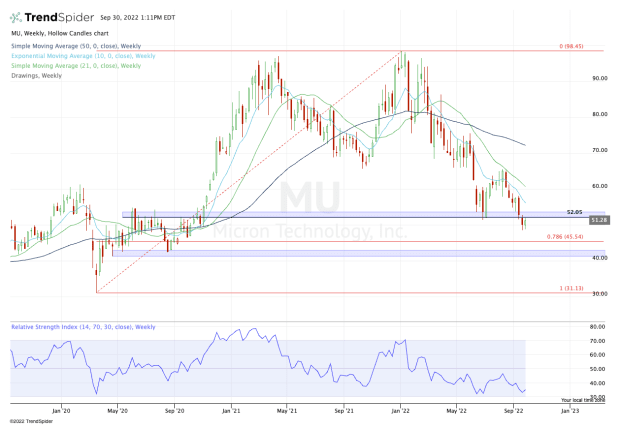The height and width of the screenshot is (426, 620).
Task: Select the Simple Moving Average (21) legend
Action: tap(76, 66)
